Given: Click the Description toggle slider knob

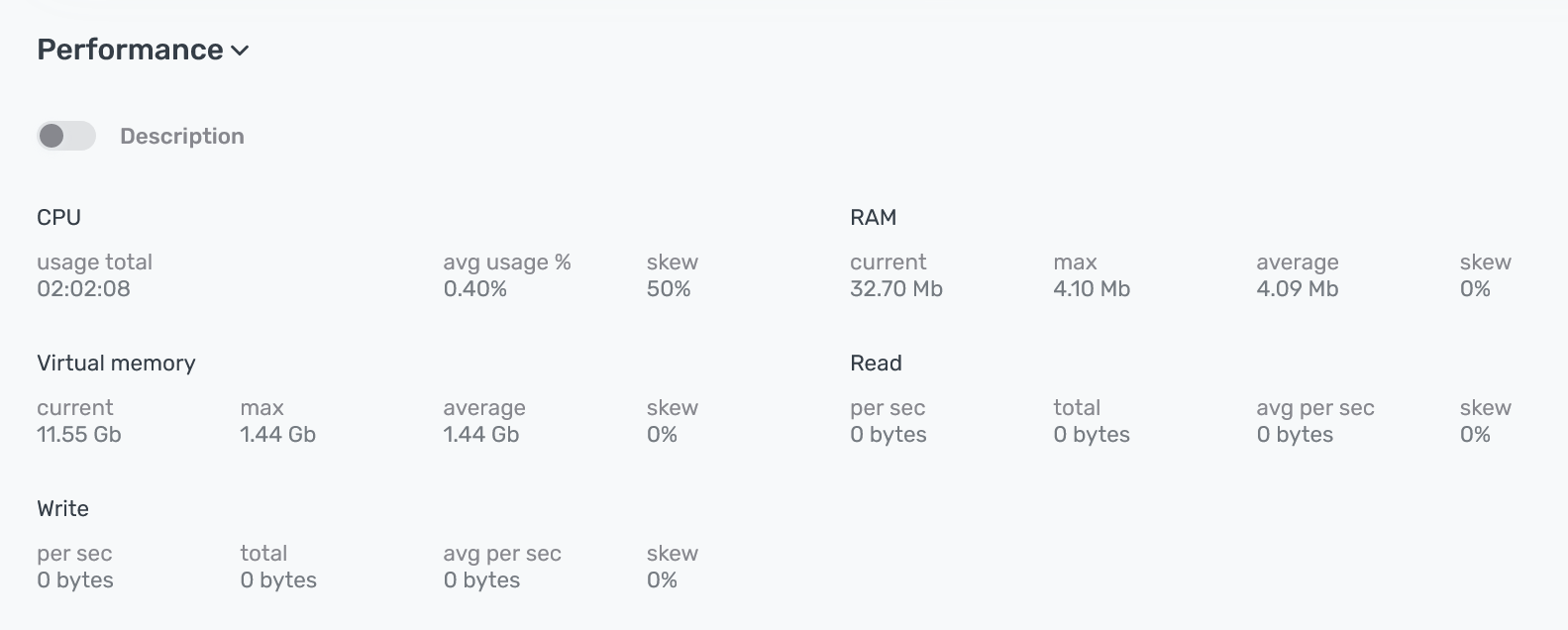Looking at the screenshot, I should click(52, 135).
